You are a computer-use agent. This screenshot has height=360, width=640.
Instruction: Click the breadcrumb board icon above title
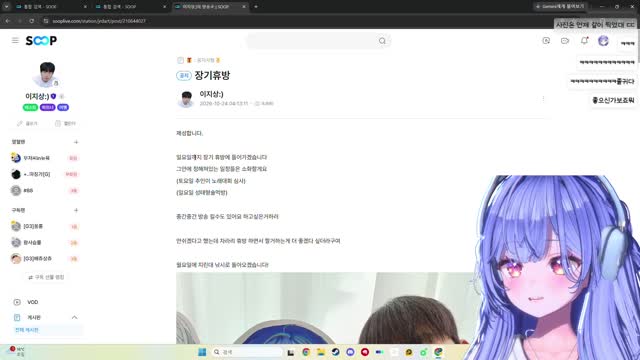point(180,60)
